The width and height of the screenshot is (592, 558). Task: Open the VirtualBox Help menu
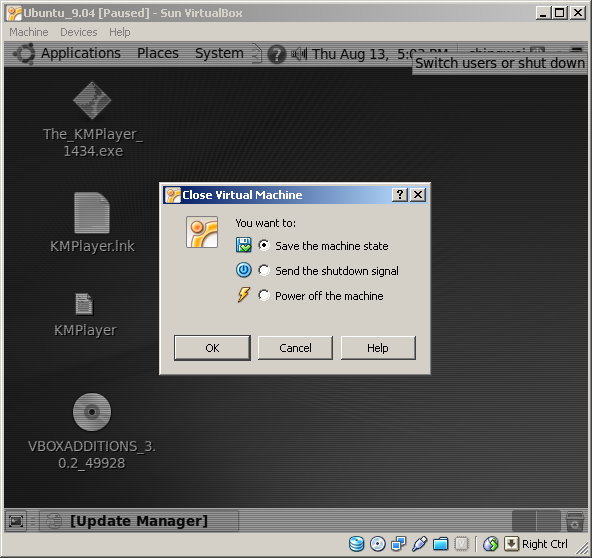click(120, 32)
